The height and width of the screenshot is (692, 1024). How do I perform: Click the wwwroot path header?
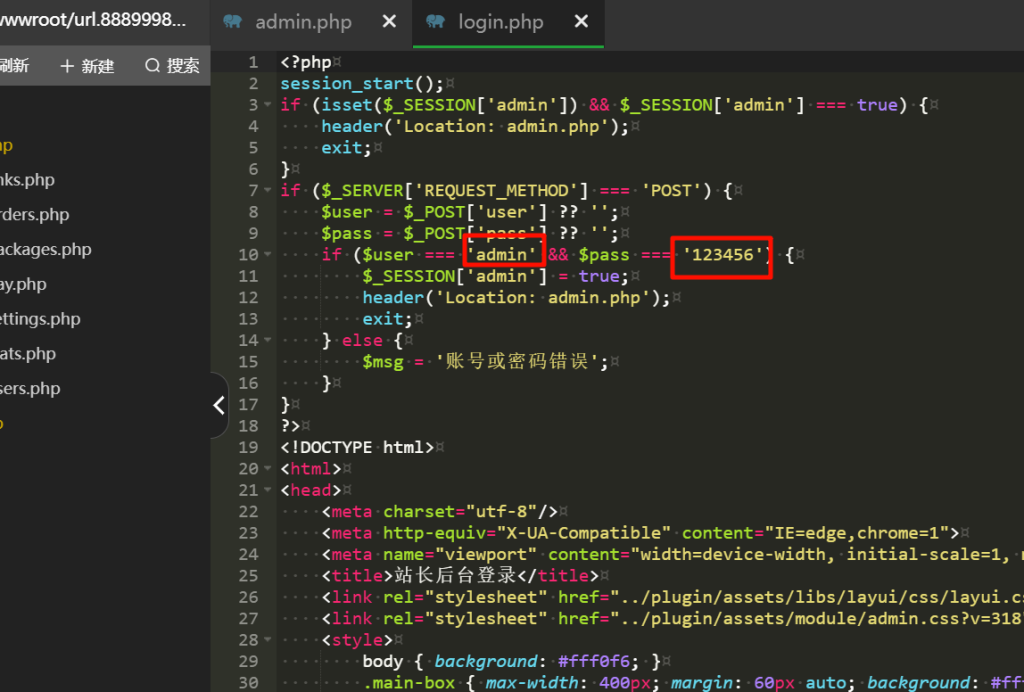93,19
